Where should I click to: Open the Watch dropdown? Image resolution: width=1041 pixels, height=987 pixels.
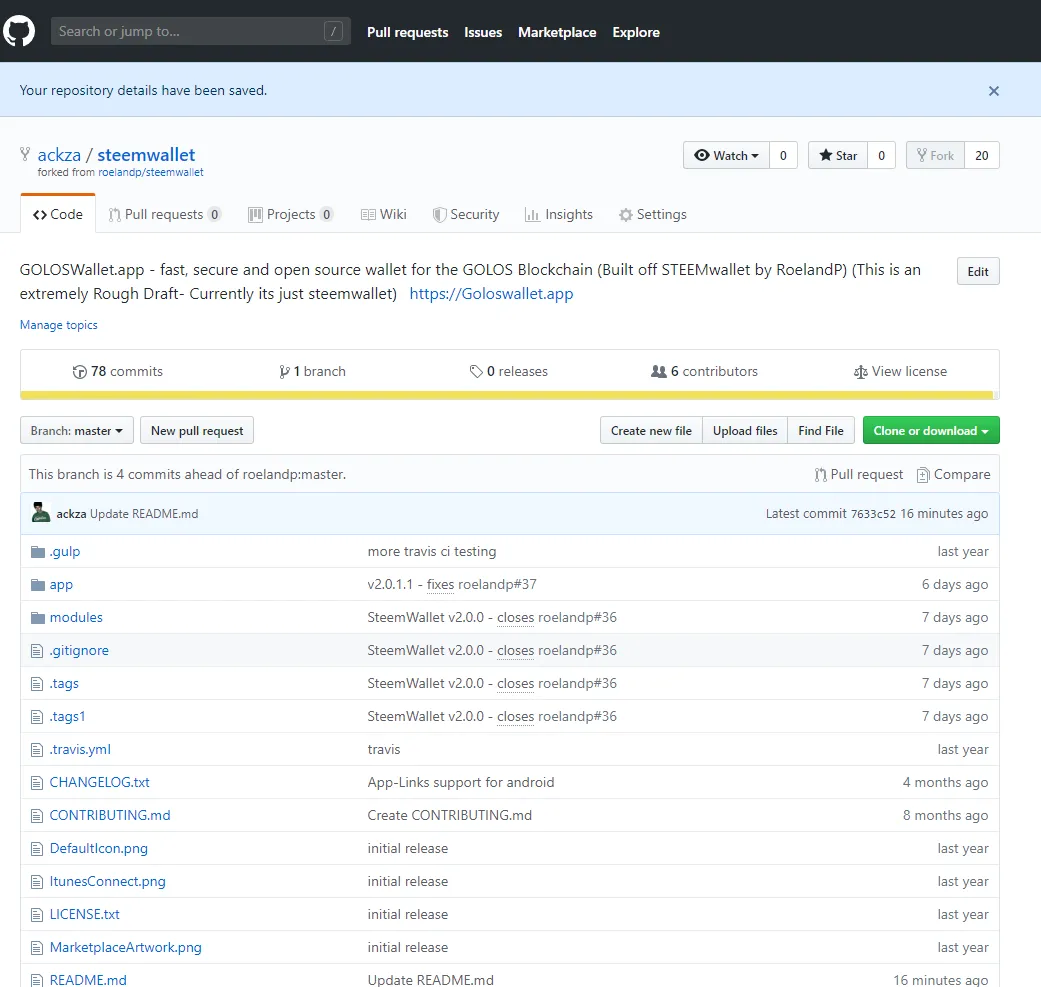[x=726, y=155]
